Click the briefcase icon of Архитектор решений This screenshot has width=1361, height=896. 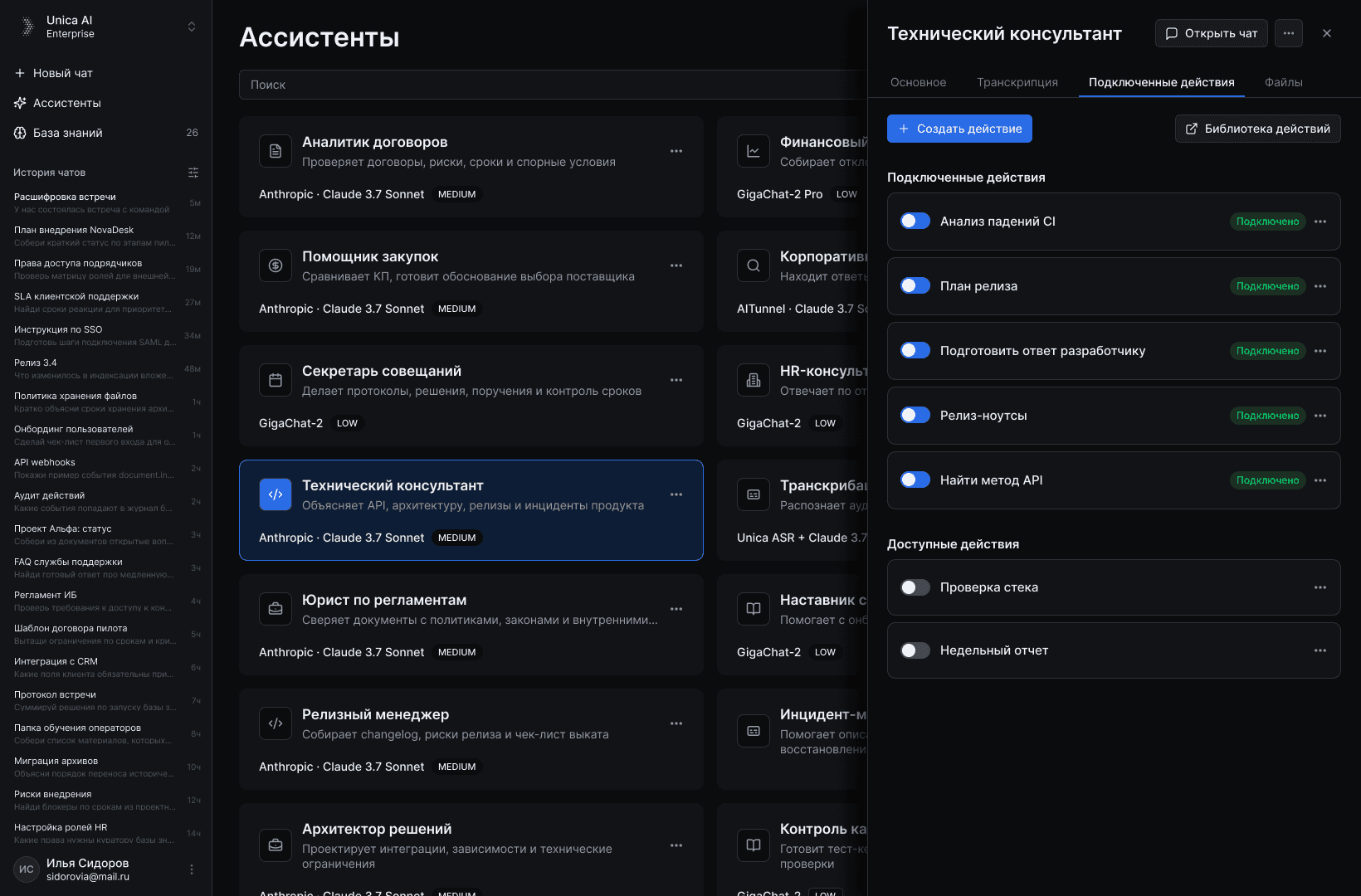click(276, 845)
